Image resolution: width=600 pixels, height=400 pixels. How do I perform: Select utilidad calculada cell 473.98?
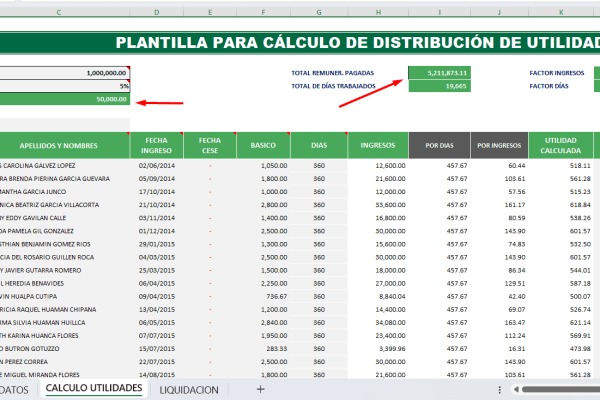[561, 349]
